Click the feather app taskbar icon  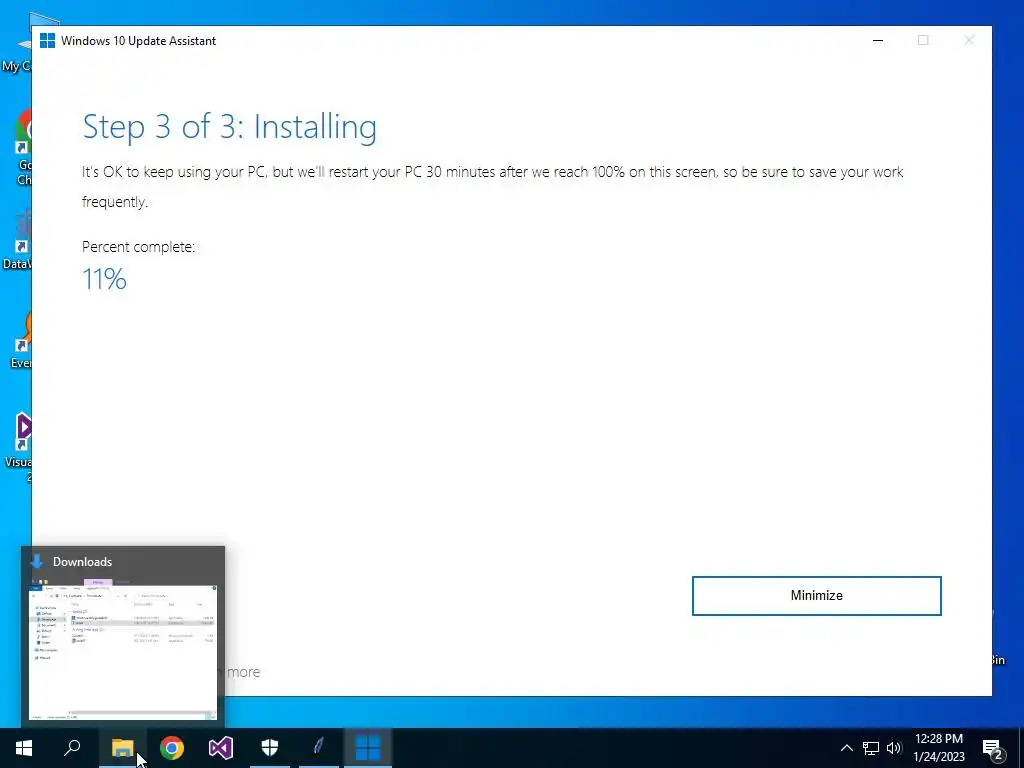coord(319,748)
